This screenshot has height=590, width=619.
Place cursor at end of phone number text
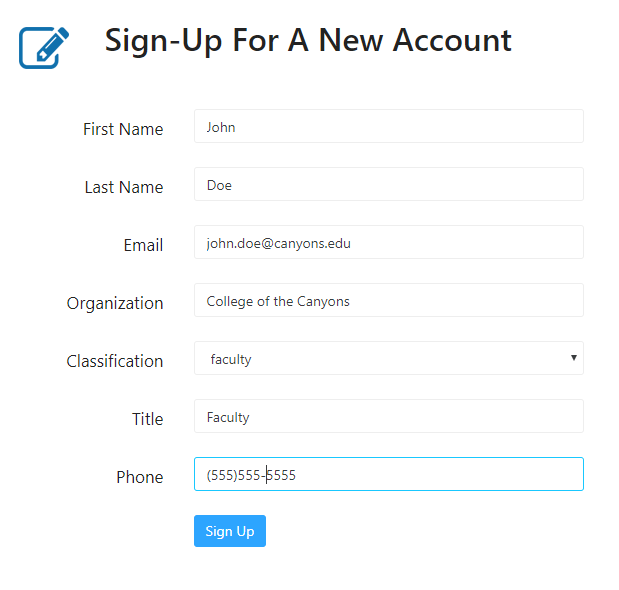click(x=296, y=475)
